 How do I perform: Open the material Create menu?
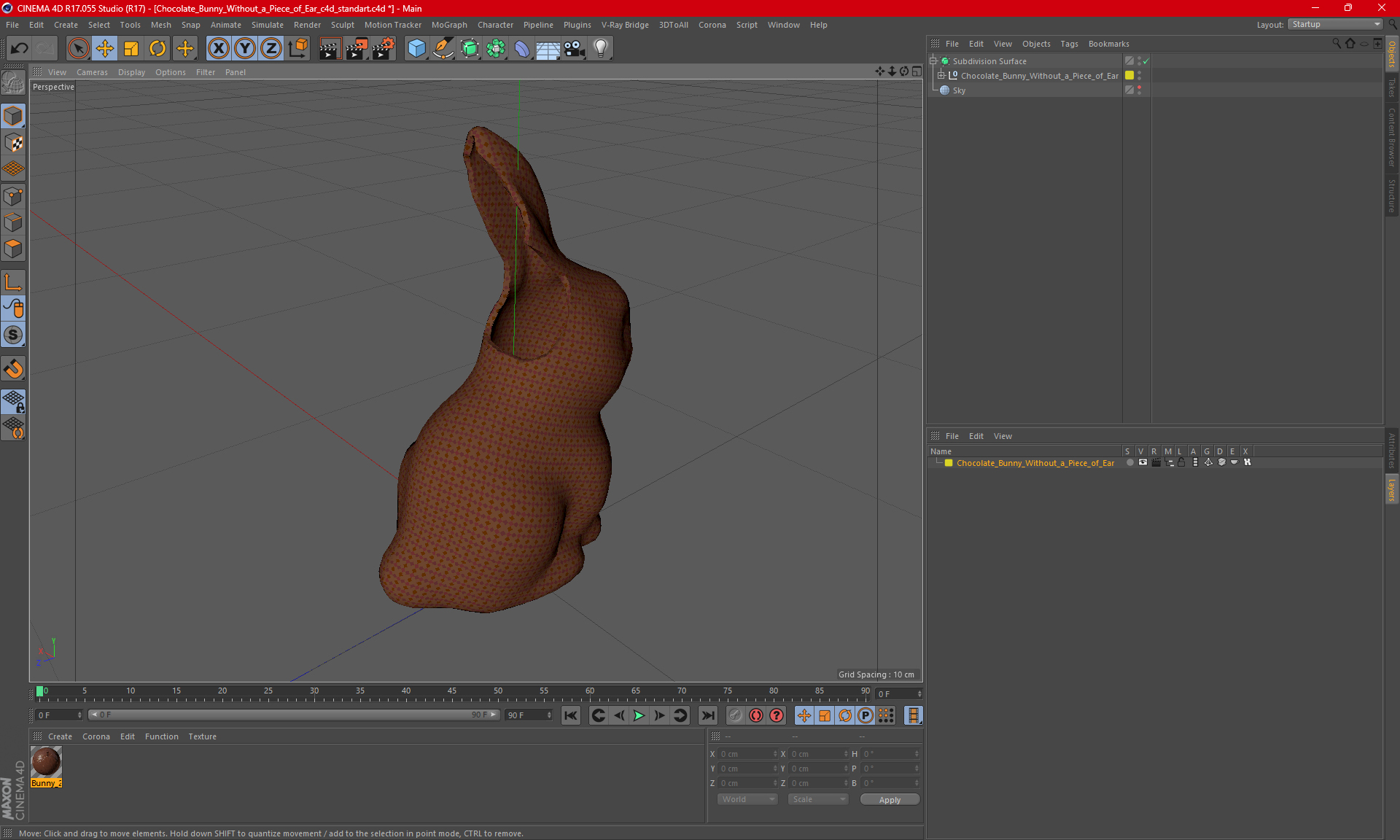tap(60, 736)
